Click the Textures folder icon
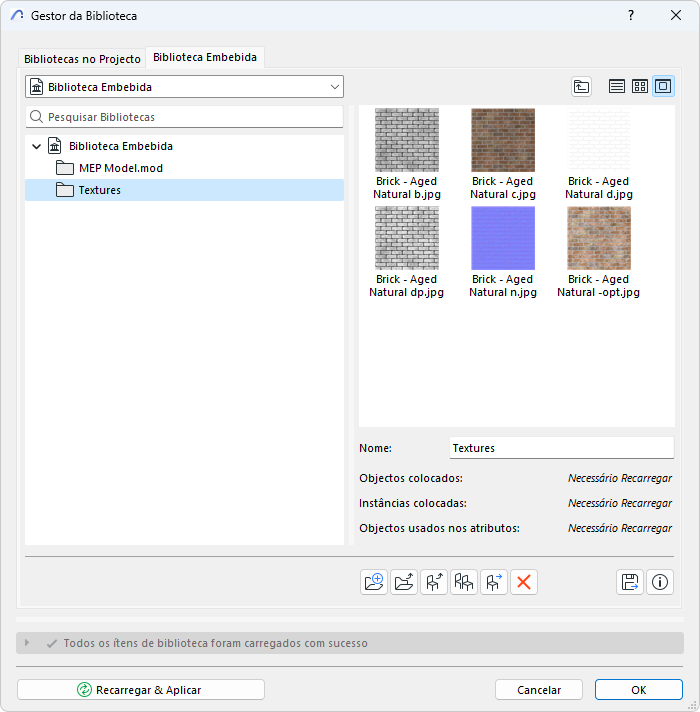Image resolution: width=700 pixels, height=712 pixels. (x=65, y=190)
